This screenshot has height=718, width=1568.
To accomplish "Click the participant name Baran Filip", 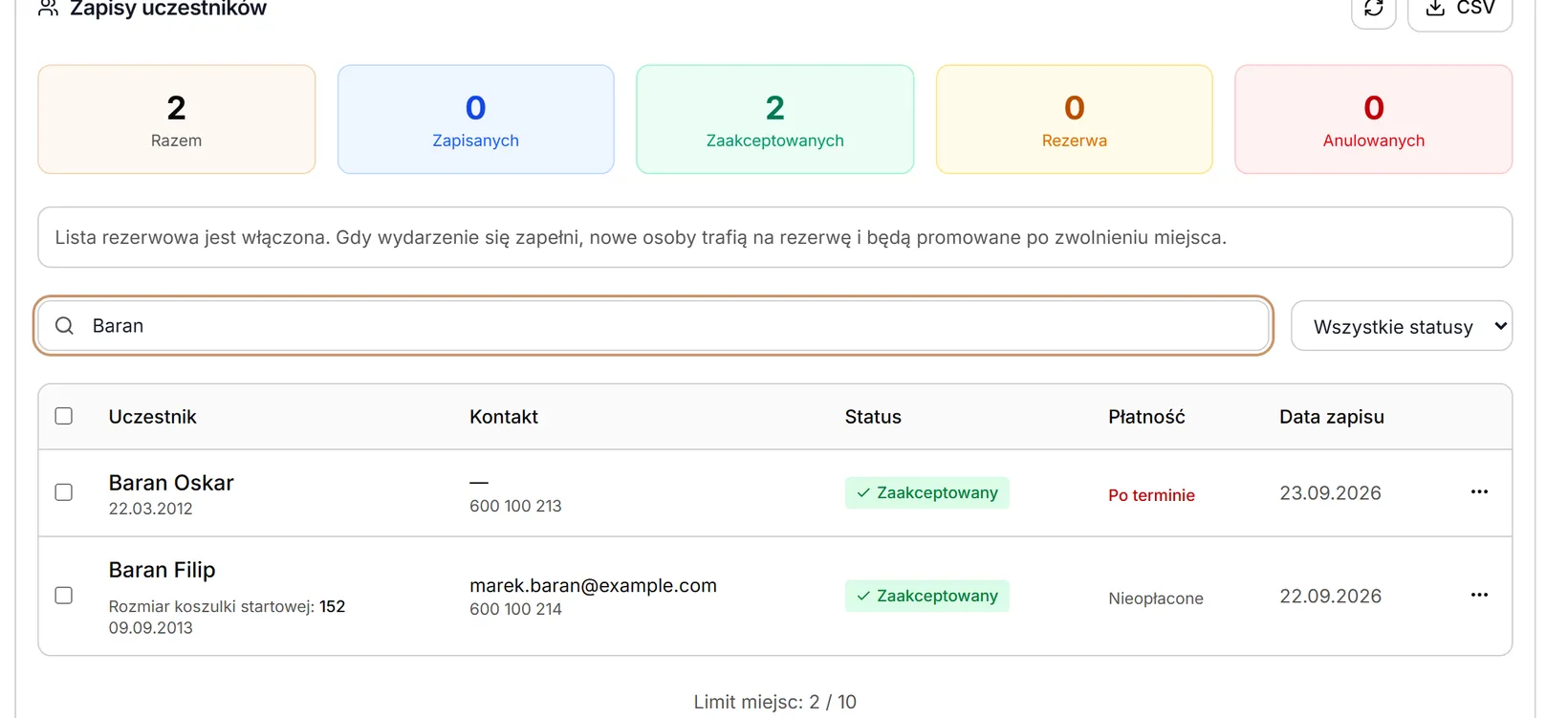I will click(x=162, y=570).
